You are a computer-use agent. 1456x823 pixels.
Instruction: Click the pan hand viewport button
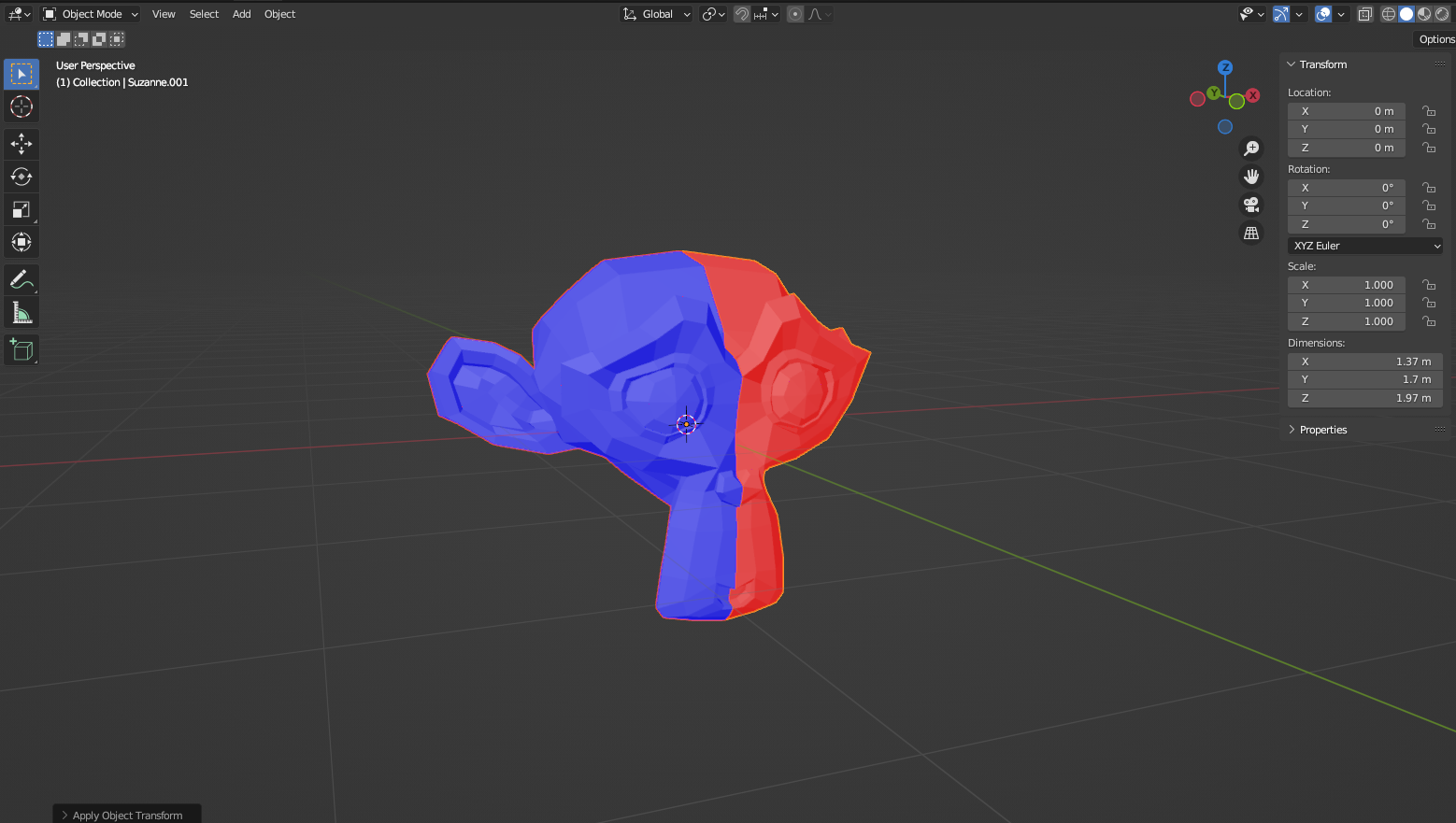1251,177
